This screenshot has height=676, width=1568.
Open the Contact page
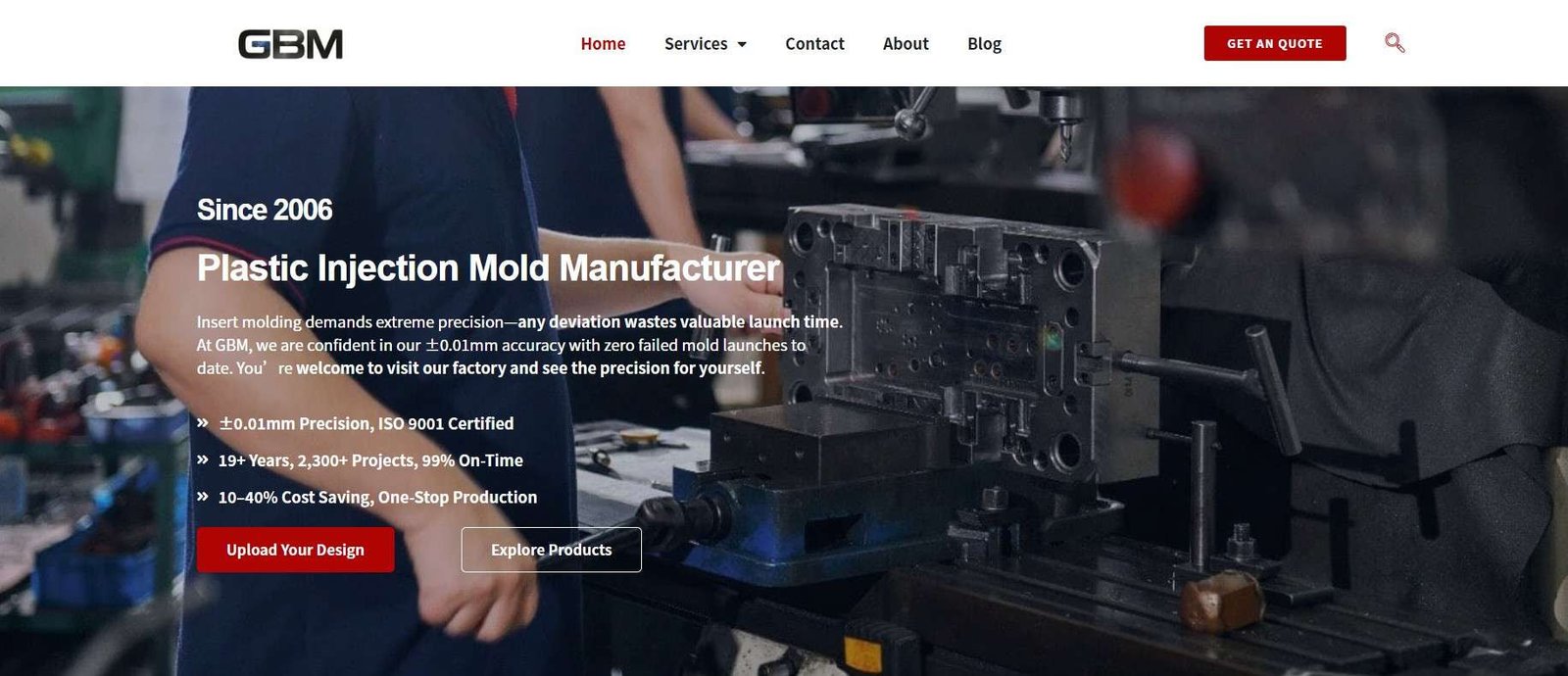tap(814, 44)
